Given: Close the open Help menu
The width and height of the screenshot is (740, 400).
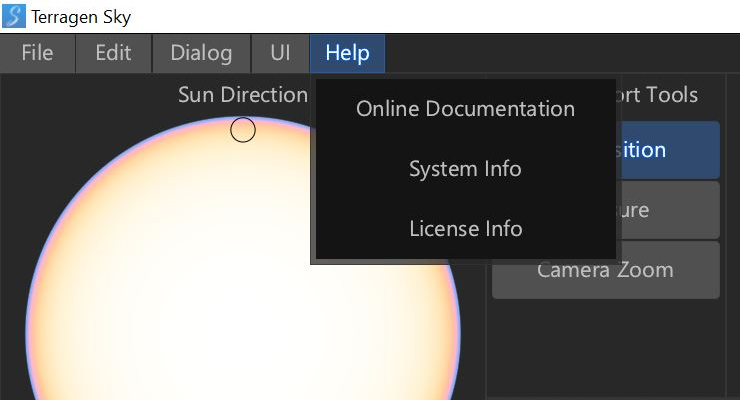Looking at the screenshot, I should (347, 53).
